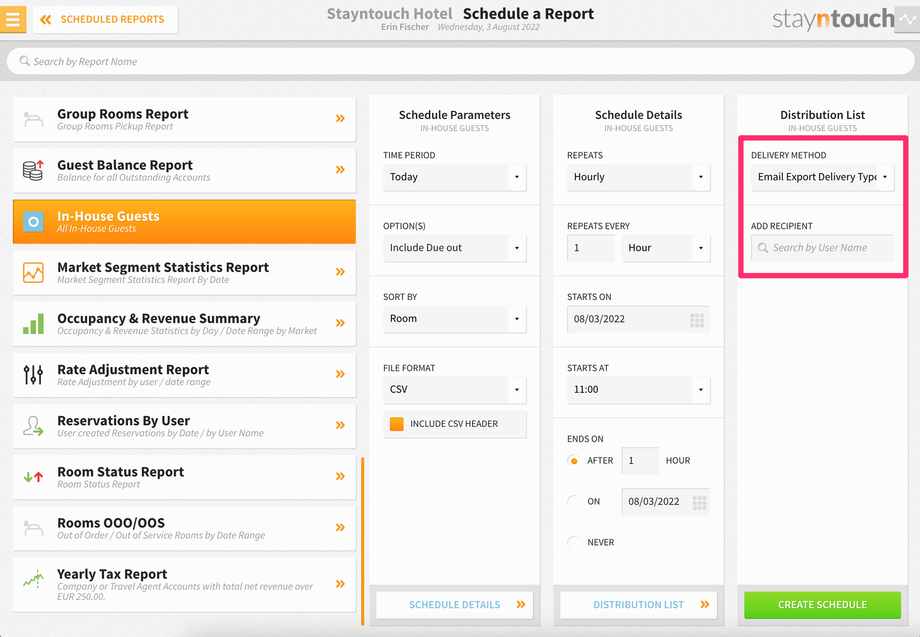Select the In-House Guests report
Screen dimensions: 920x637
(184, 222)
